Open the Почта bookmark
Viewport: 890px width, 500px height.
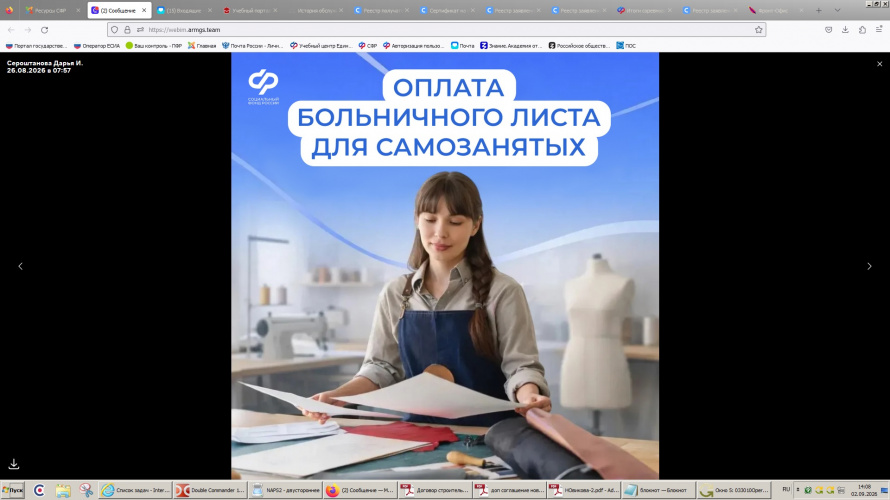[463, 45]
